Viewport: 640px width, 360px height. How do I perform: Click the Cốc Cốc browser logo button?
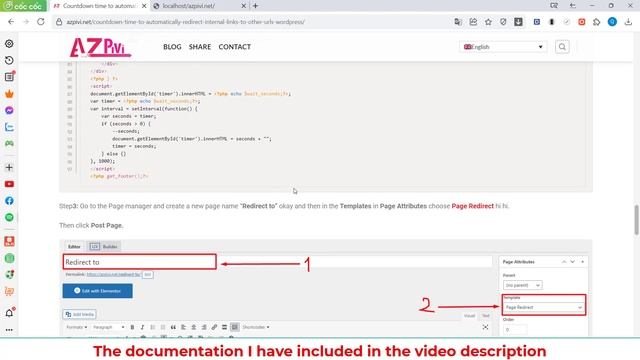click(23, 6)
